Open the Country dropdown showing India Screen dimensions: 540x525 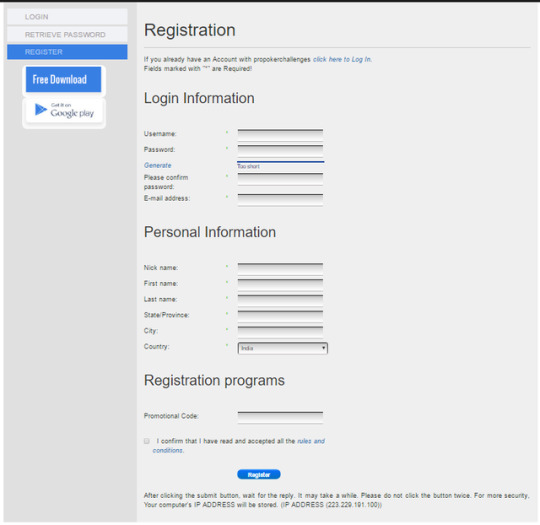tap(283, 348)
